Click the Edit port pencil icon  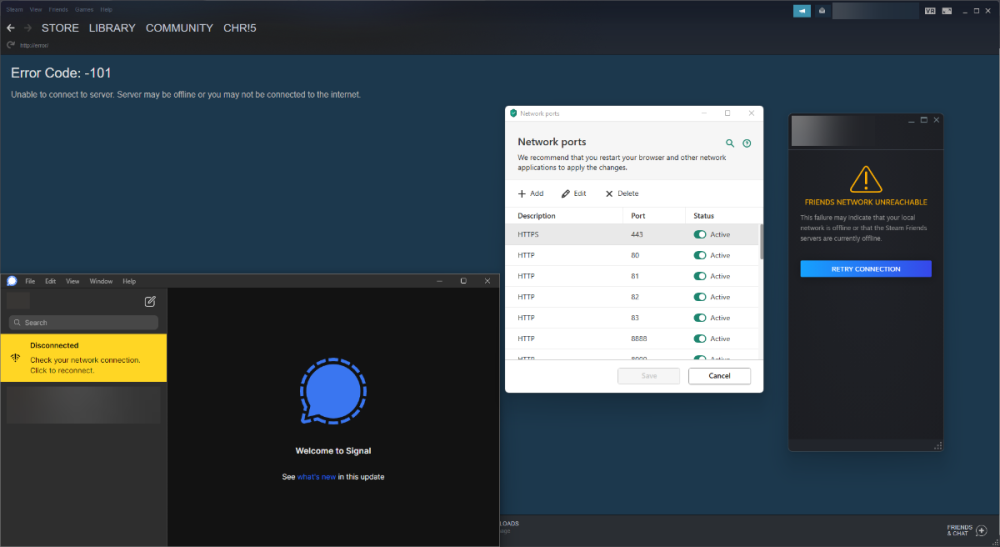(566, 194)
